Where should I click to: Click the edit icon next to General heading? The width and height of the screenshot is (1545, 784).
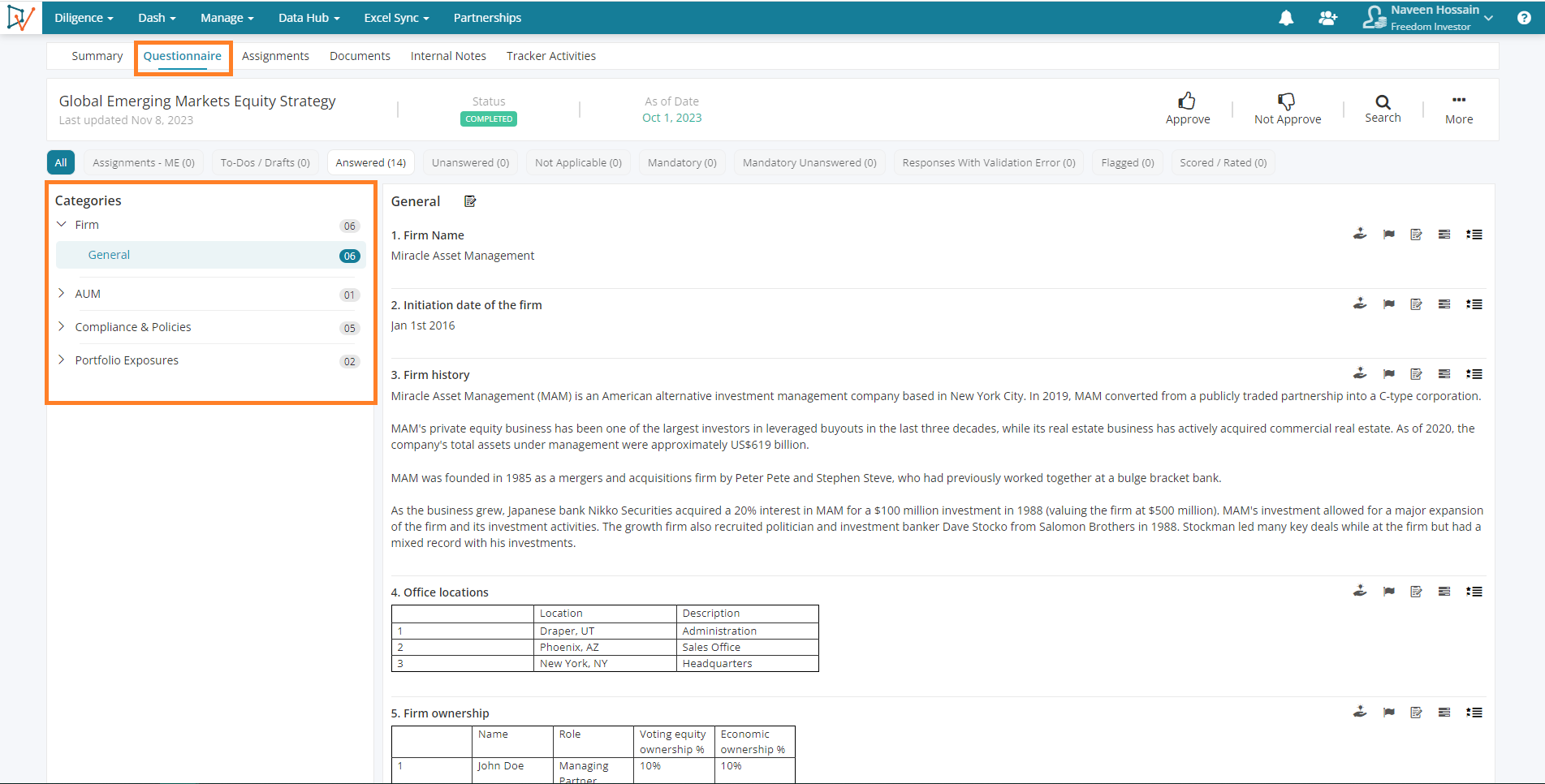(x=470, y=201)
